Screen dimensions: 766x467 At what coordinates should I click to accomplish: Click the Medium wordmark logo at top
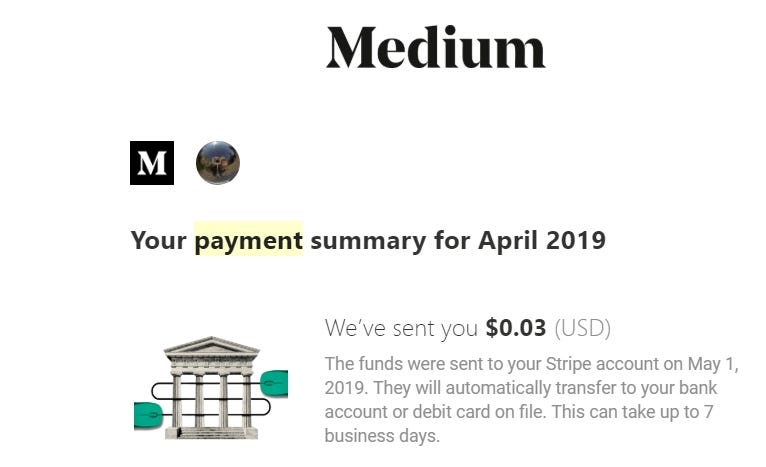[x=435, y=48]
